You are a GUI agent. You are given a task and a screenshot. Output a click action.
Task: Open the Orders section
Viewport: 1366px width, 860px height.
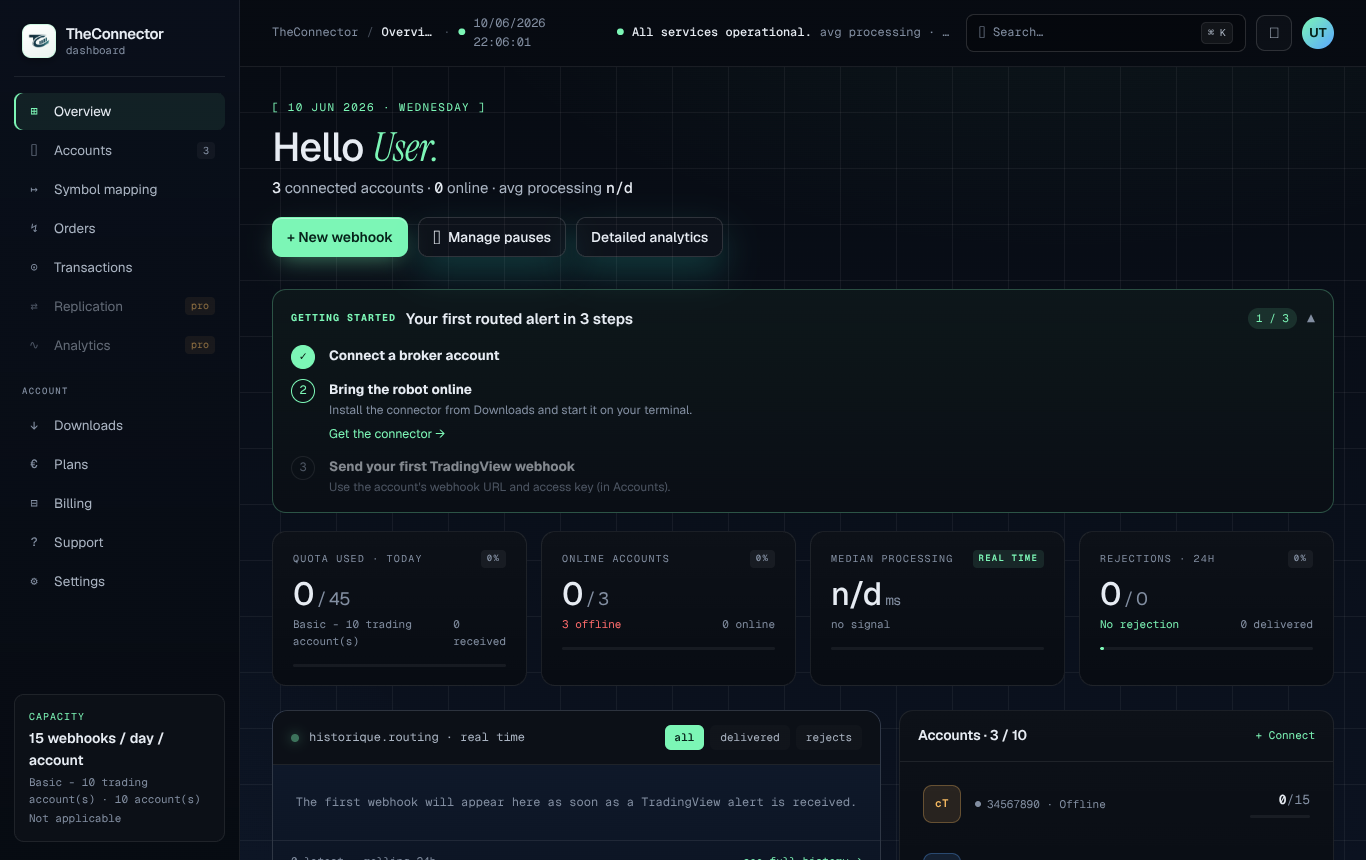coord(119,228)
